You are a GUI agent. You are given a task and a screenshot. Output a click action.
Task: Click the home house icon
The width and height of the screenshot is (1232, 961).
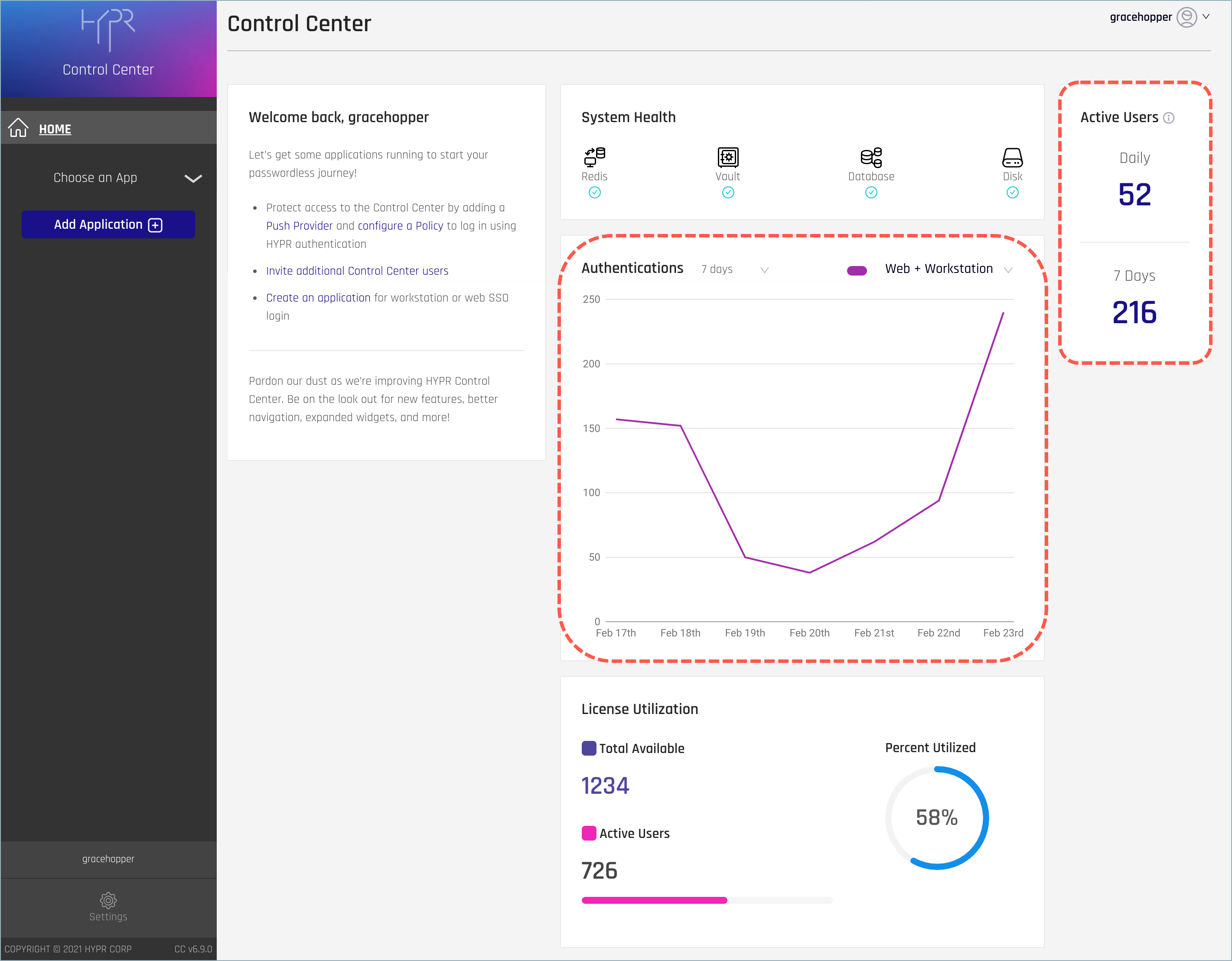18,128
